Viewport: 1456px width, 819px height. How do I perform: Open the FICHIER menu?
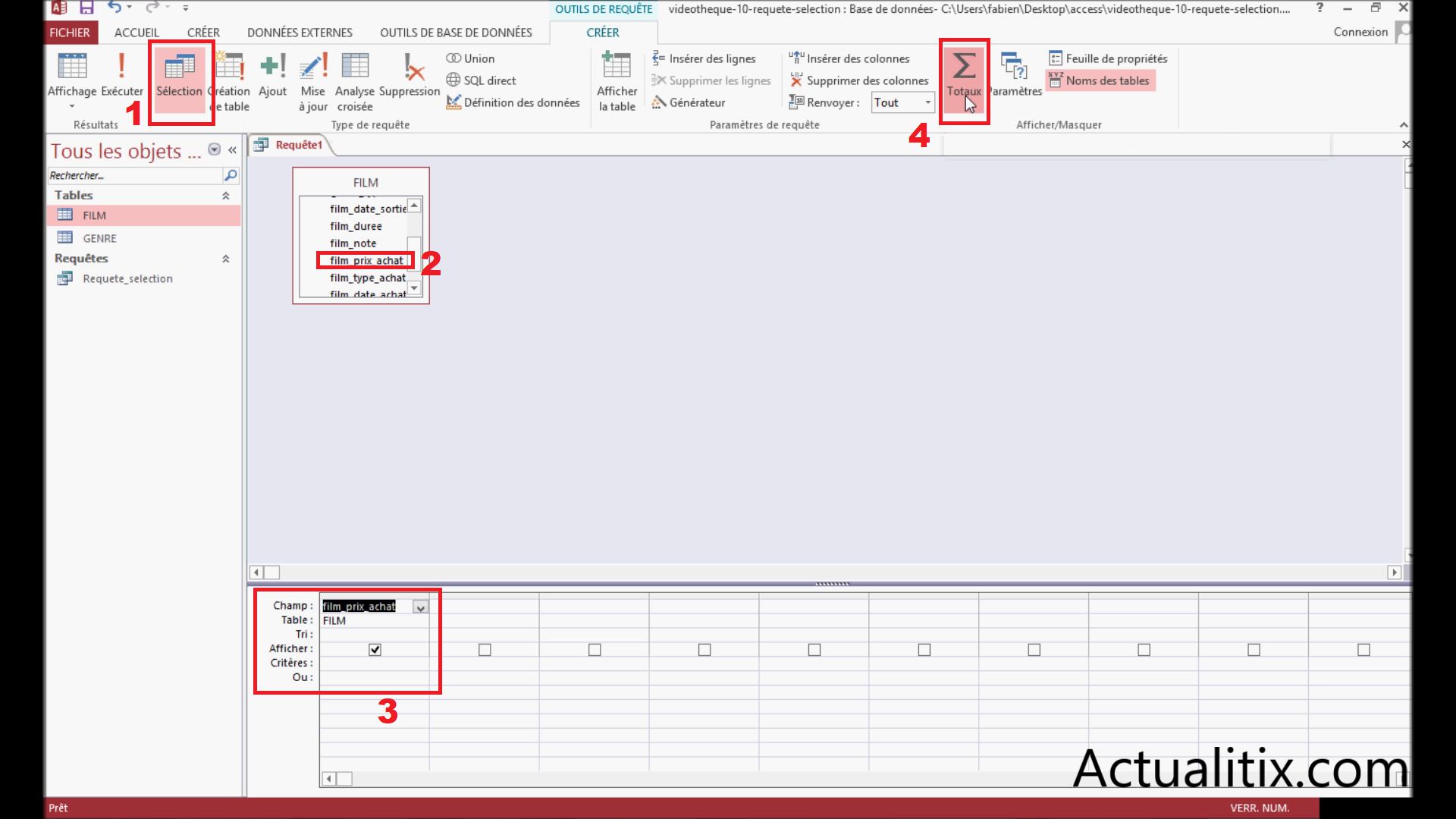click(70, 33)
